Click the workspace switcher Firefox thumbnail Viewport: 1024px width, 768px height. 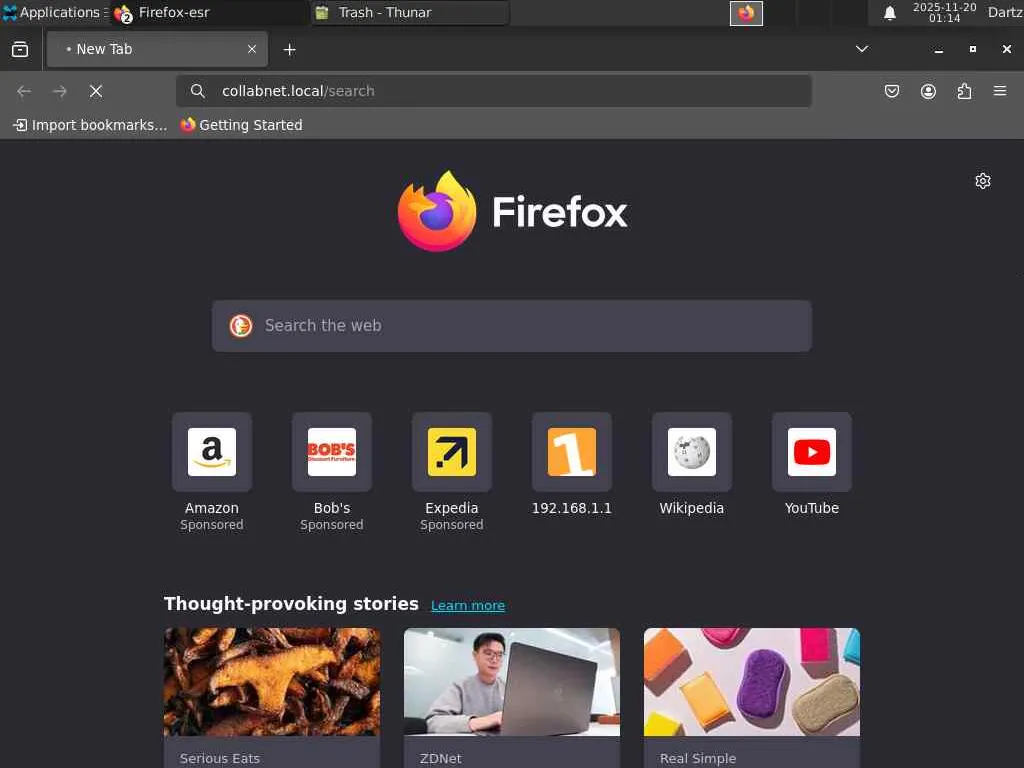pyautogui.click(x=746, y=13)
